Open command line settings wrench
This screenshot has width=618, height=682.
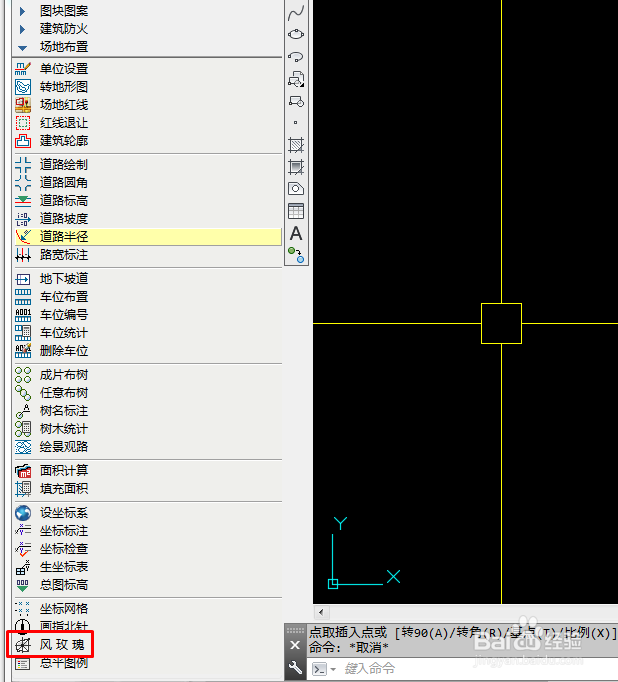(x=295, y=667)
